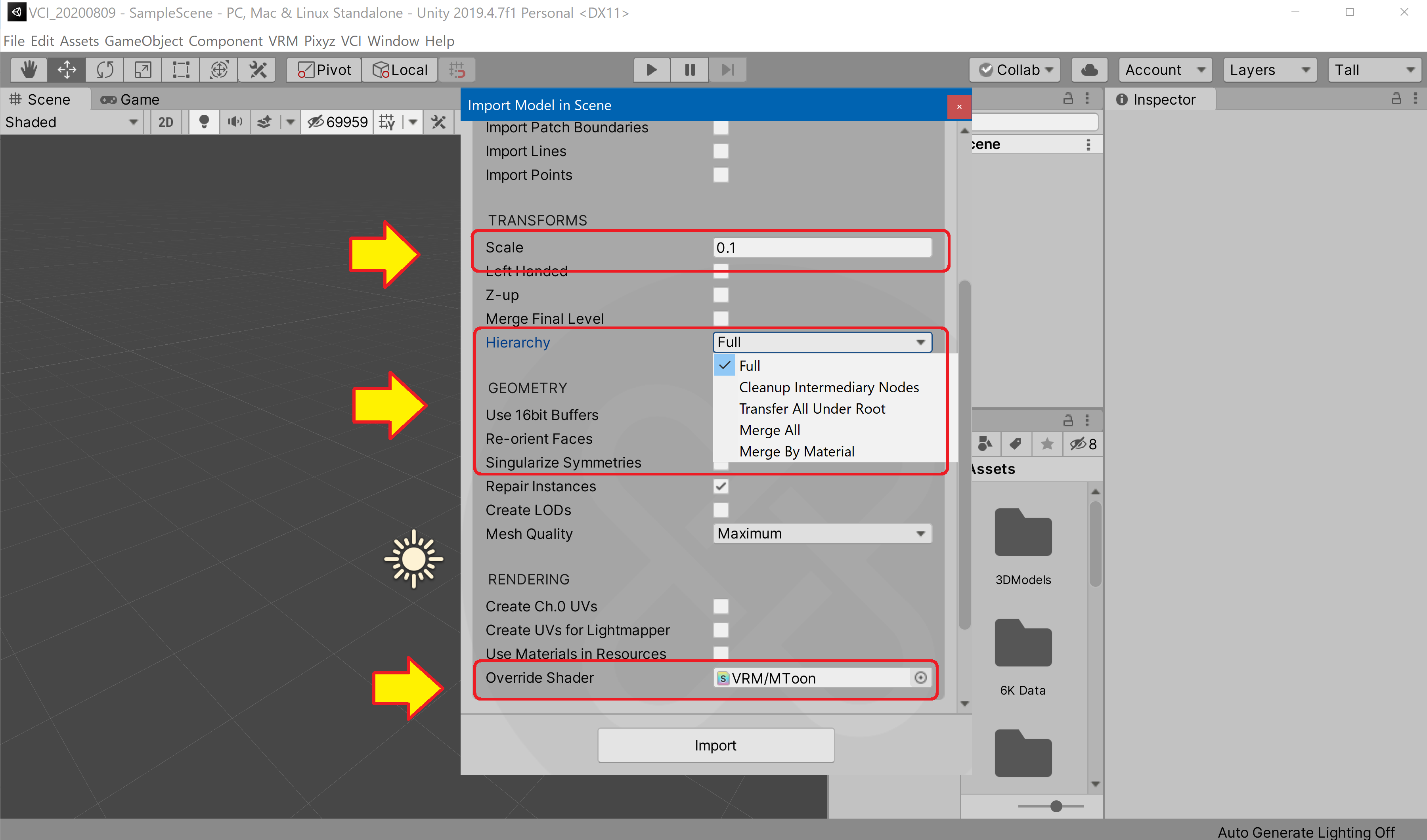Toggle grid snapping icon
This screenshot has width=1427, height=840.
tap(456, 70)
